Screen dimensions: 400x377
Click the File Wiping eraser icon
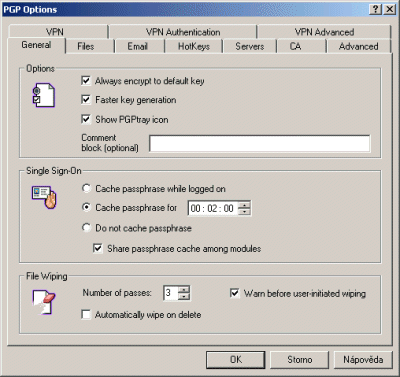coord(44,302)
